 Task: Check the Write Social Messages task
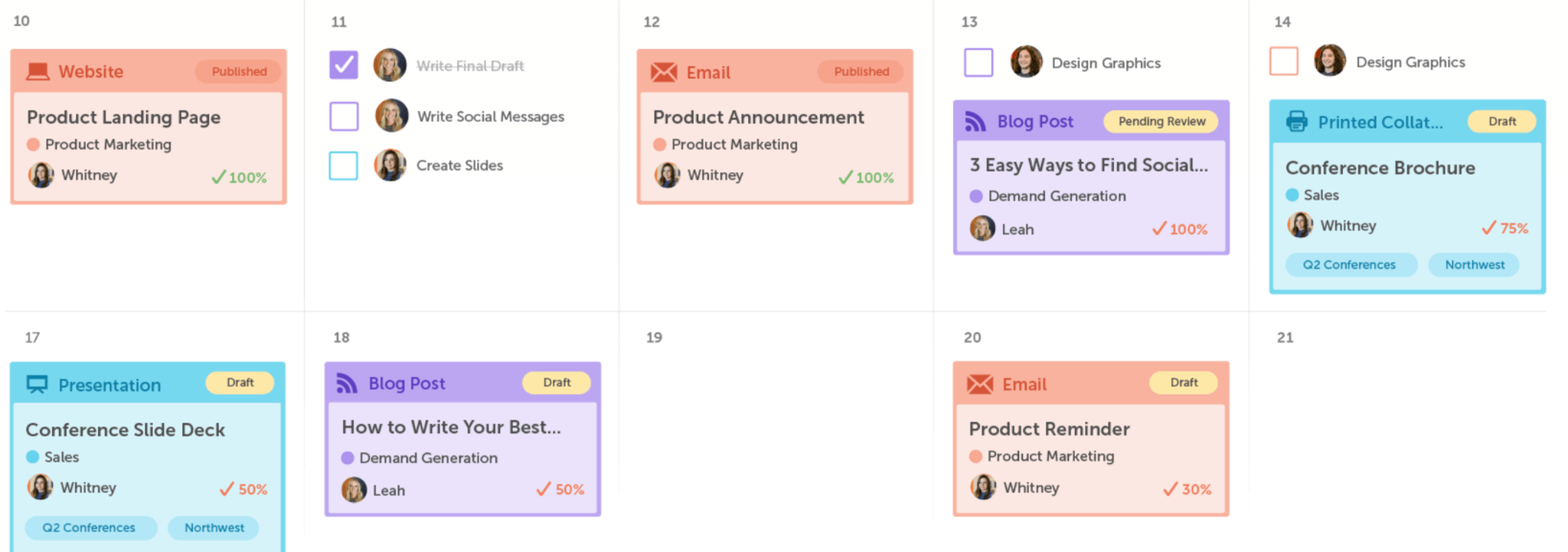pos(344,116)
